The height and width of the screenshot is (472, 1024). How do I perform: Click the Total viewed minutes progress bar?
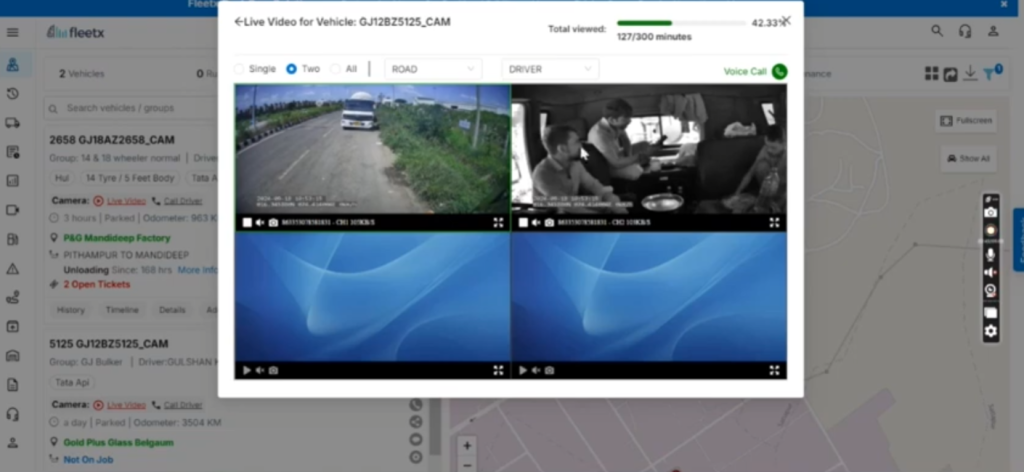click(682, 23)
